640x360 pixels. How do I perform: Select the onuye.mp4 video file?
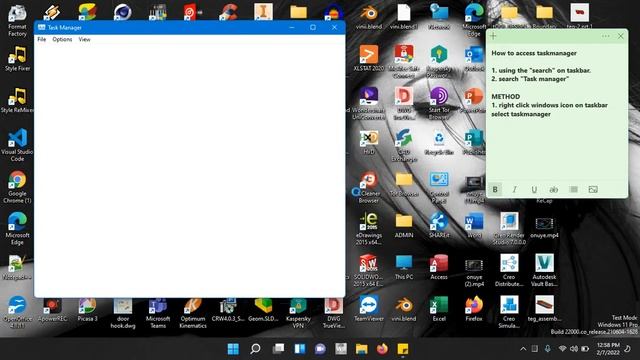tap(544, 227)
